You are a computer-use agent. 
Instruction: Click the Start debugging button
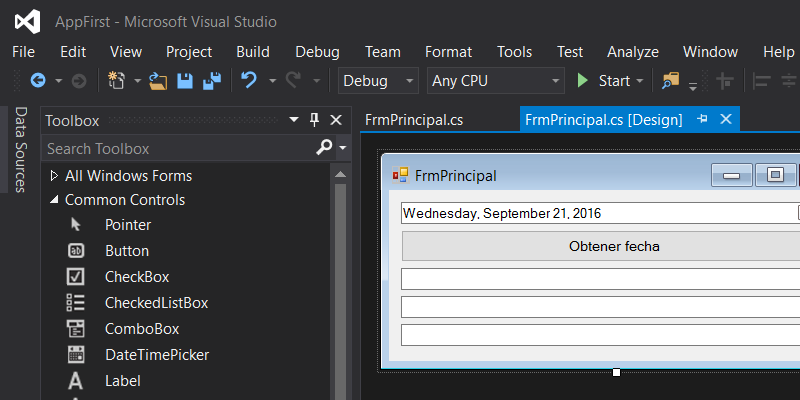(609, 81)
